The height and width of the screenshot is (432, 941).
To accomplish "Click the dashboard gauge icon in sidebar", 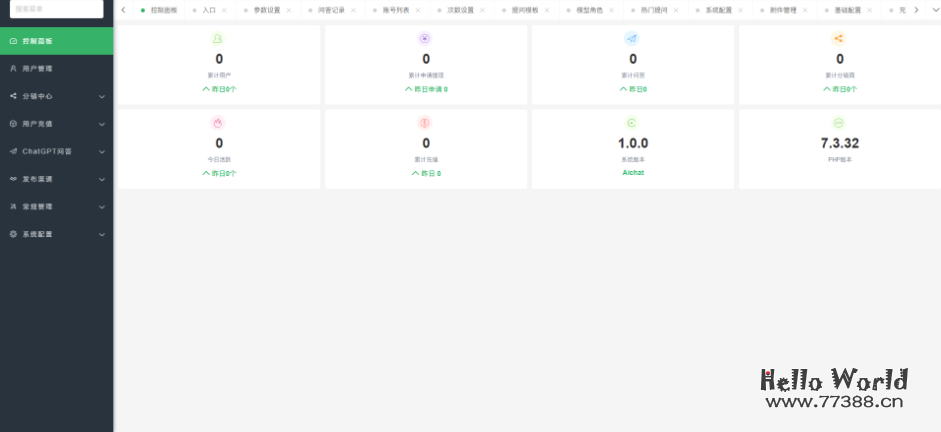I will click(13, 41).
